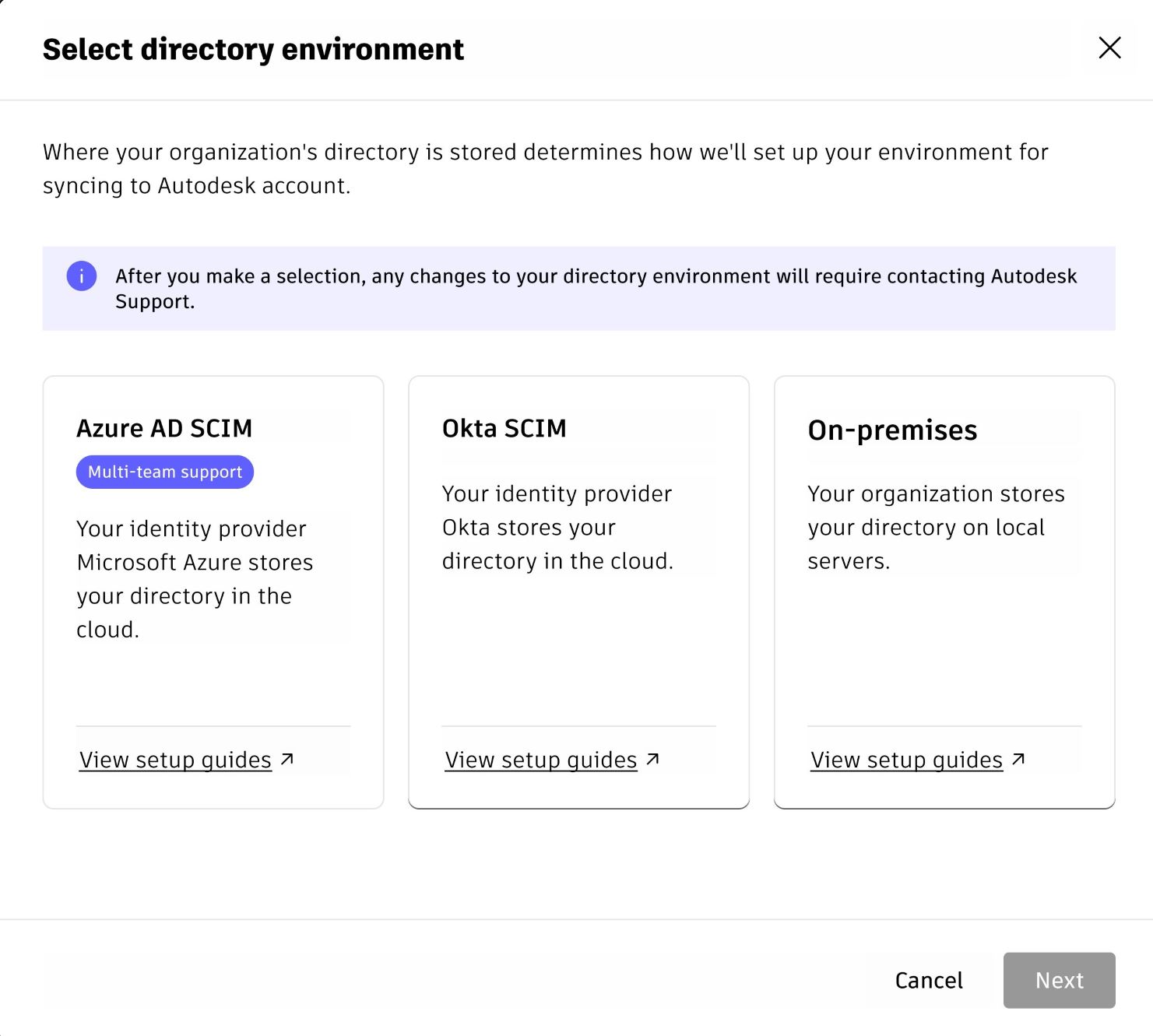The image size is (1153, 1036).
Task: Click the external arrow icon beside On-premises setup guides
Action: pyautogui.click(x=1018, y=759)
